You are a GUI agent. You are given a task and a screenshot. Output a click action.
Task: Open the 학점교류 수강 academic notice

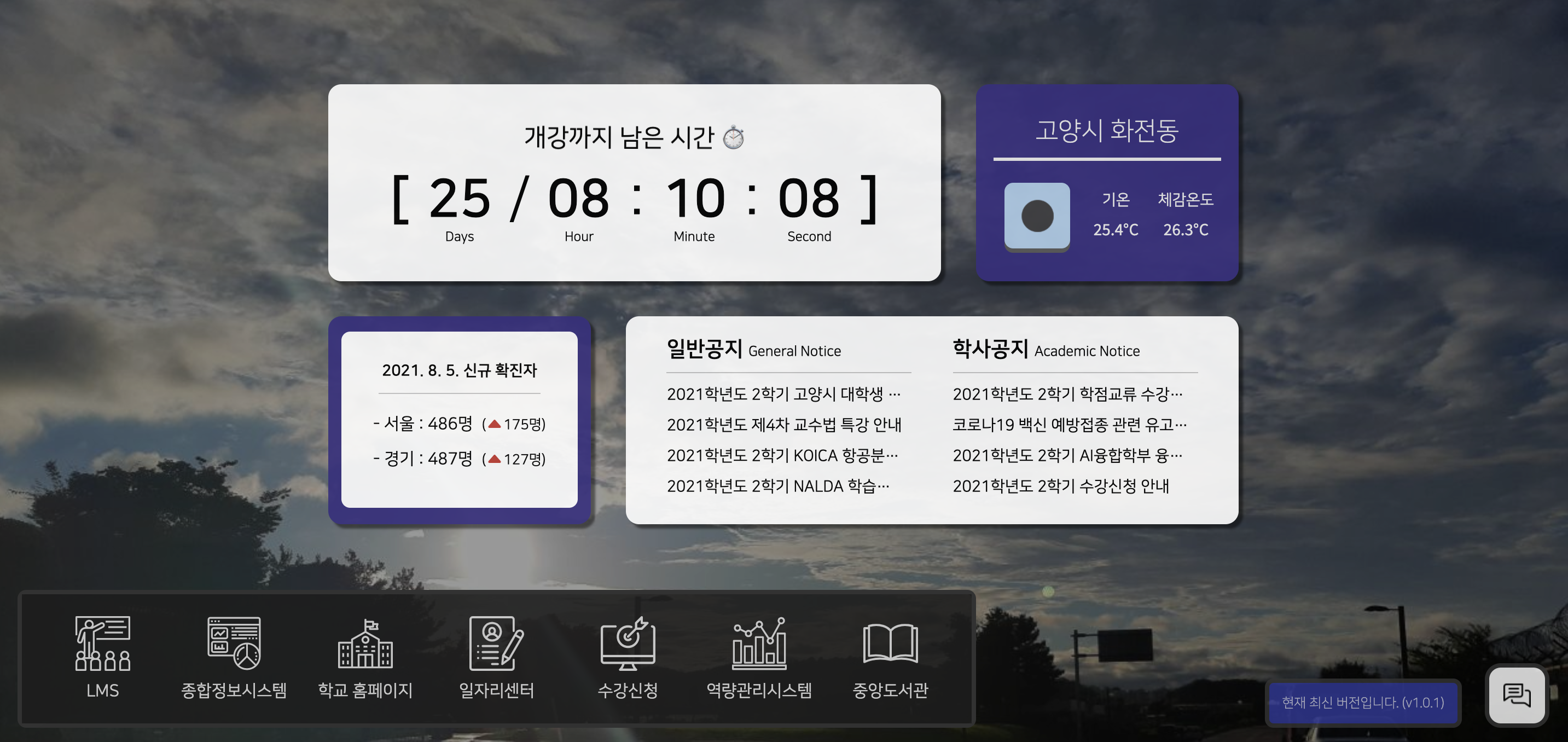point(1067,394)
